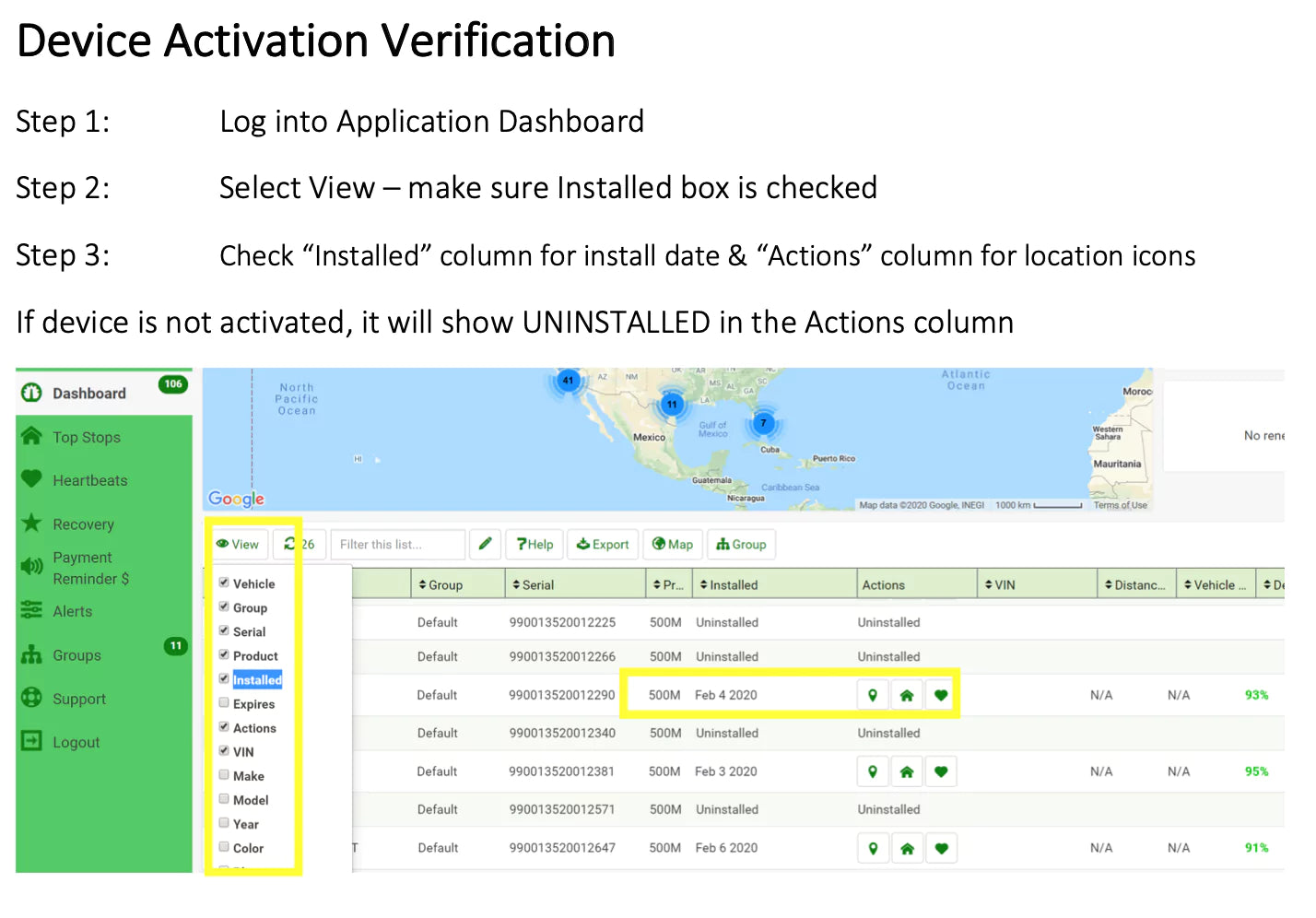Enable the Expires column checkbox
The image size is (1316, 918).
[224, 703]
